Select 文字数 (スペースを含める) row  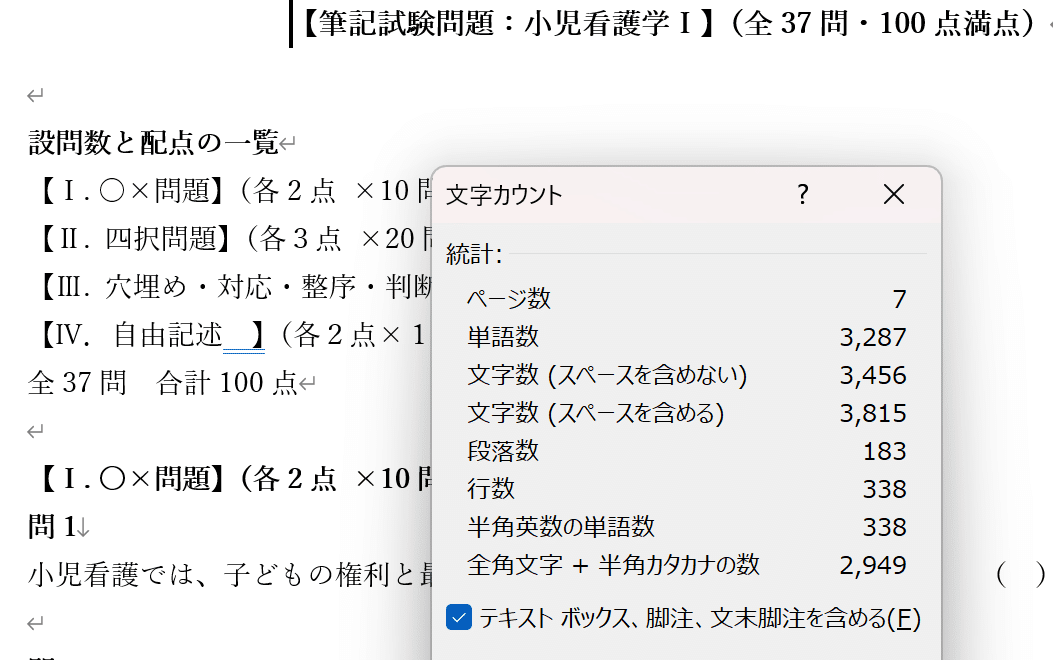(x=686, y=413)
